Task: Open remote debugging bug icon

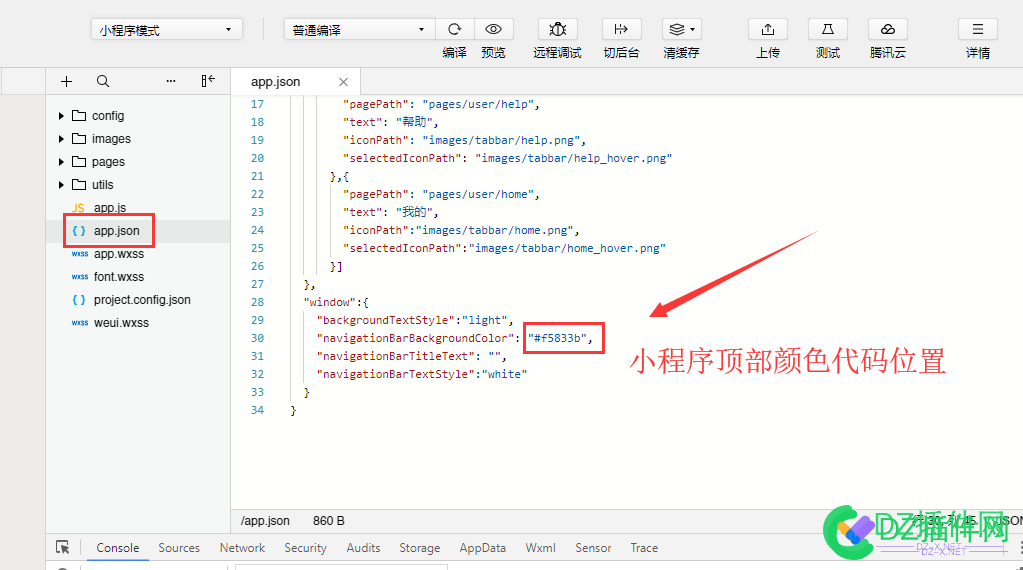Action: click(557, 29)
